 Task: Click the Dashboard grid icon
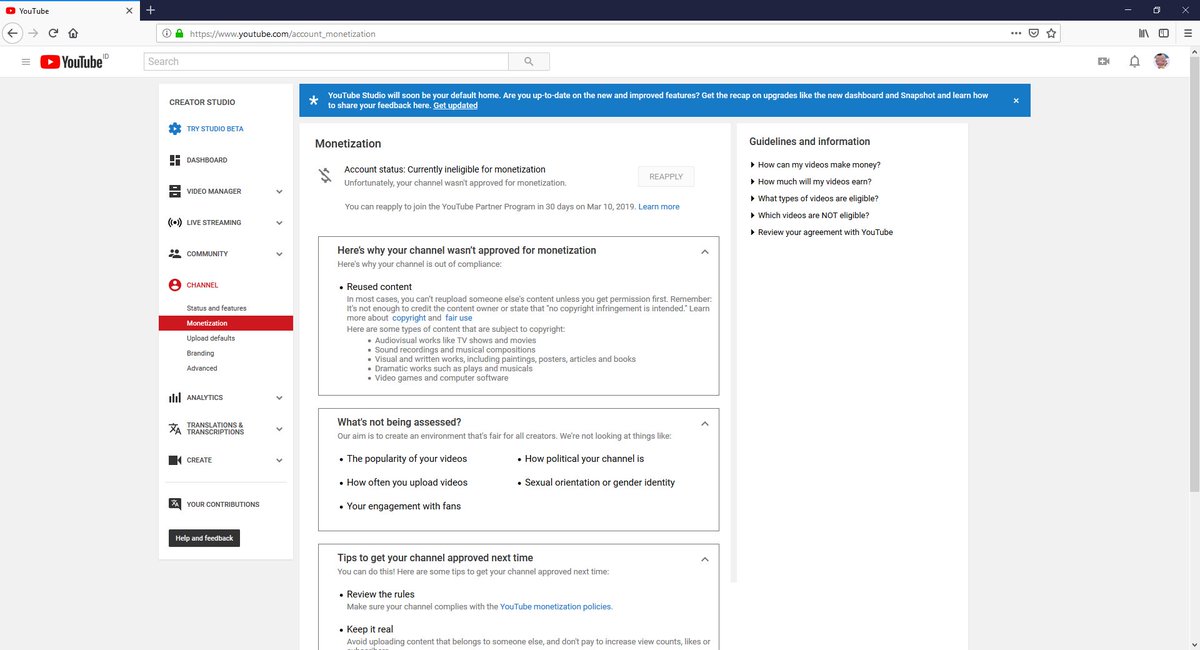click(x=175, y=160)
